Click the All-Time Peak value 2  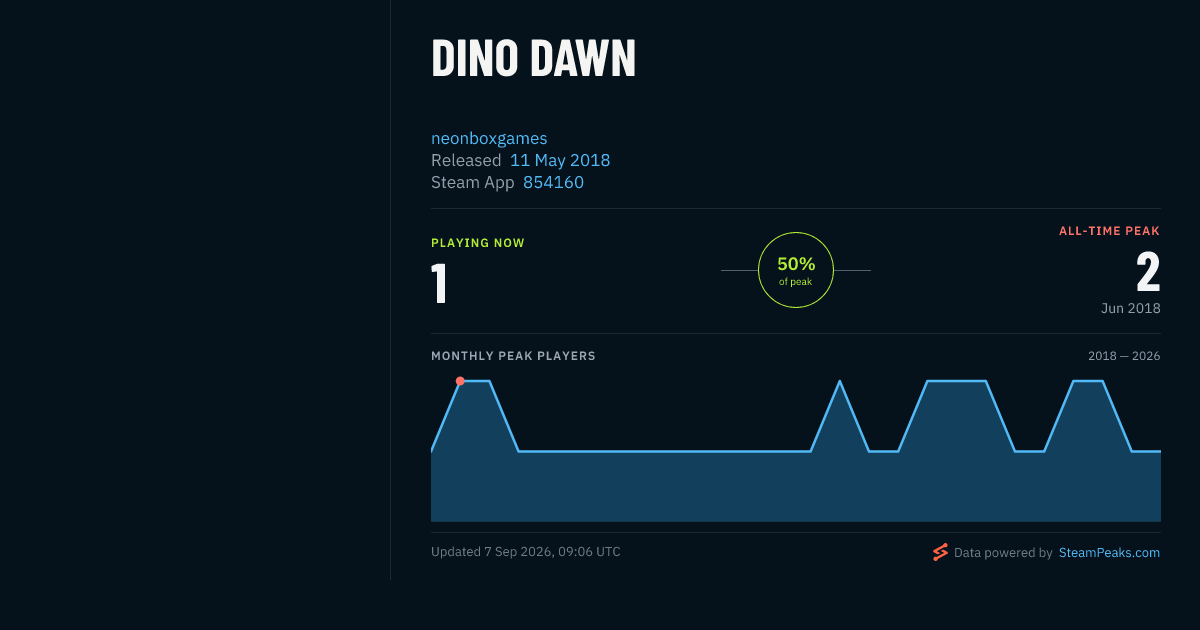(x=1148, y=272)
